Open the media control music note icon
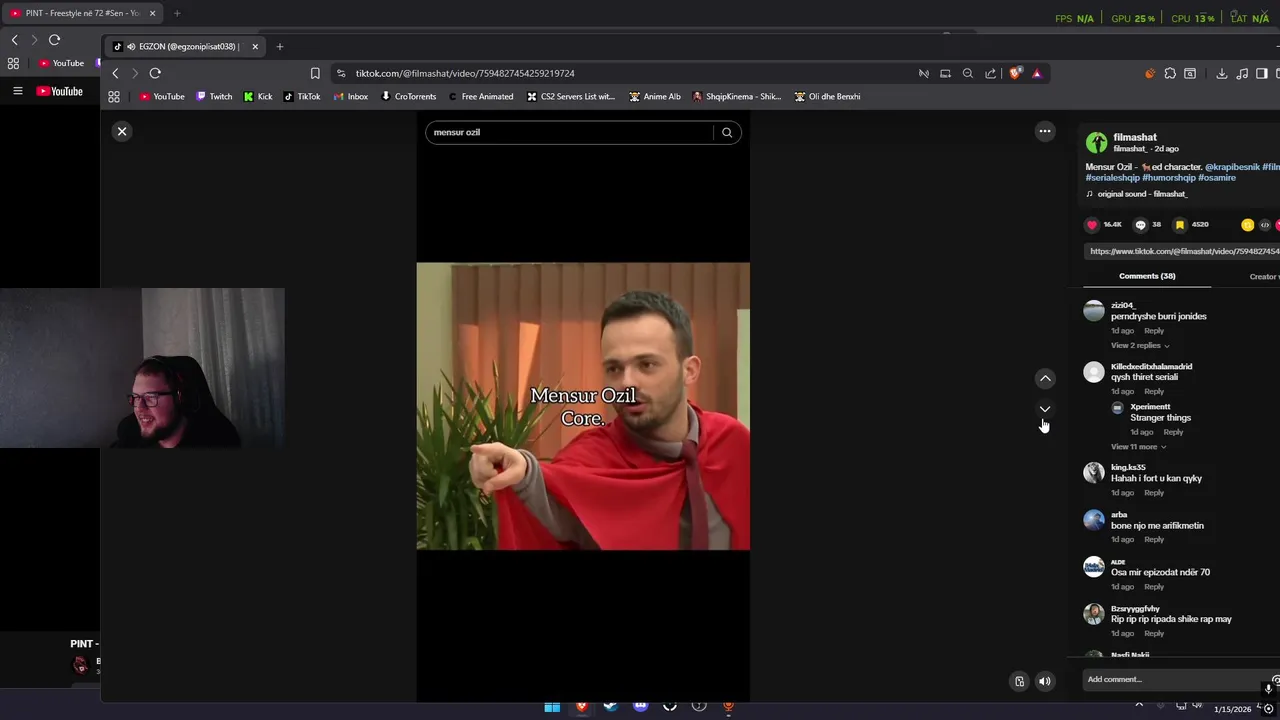The image size is (1280, 720). tap(1242, 73)
